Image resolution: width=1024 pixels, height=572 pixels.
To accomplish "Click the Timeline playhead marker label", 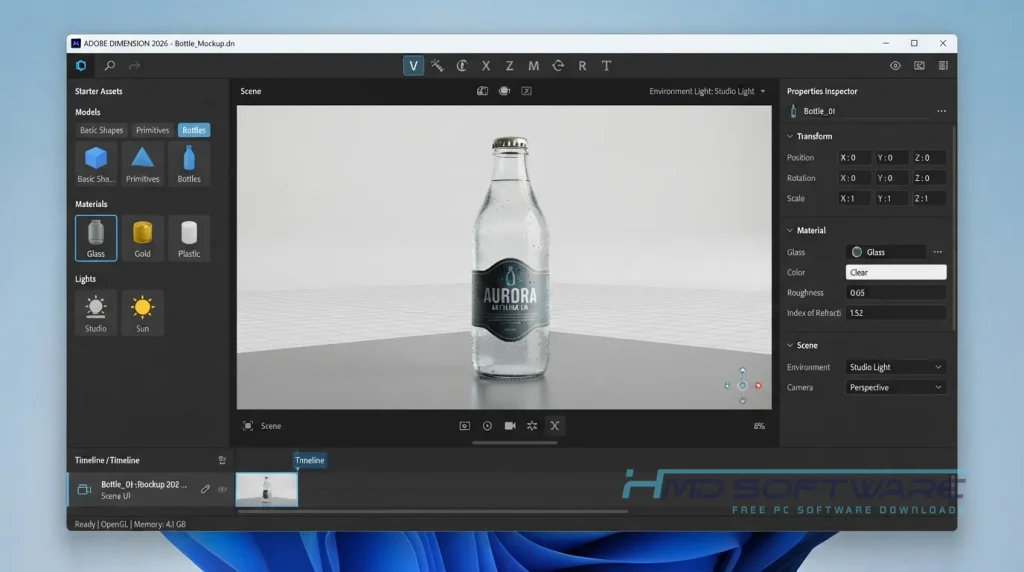I will 310,460.
